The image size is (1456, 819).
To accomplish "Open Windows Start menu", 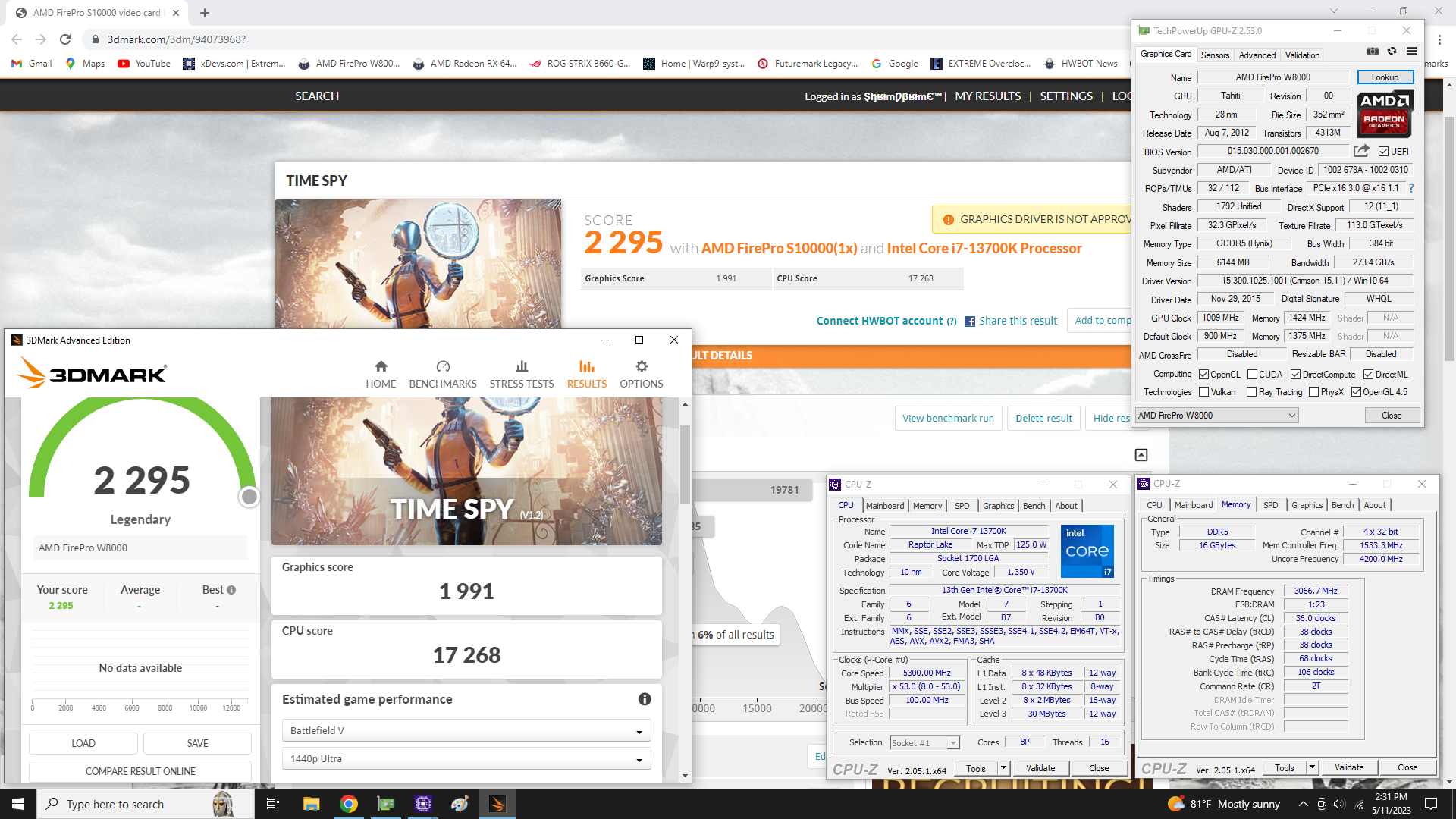I will pos(18,804).
